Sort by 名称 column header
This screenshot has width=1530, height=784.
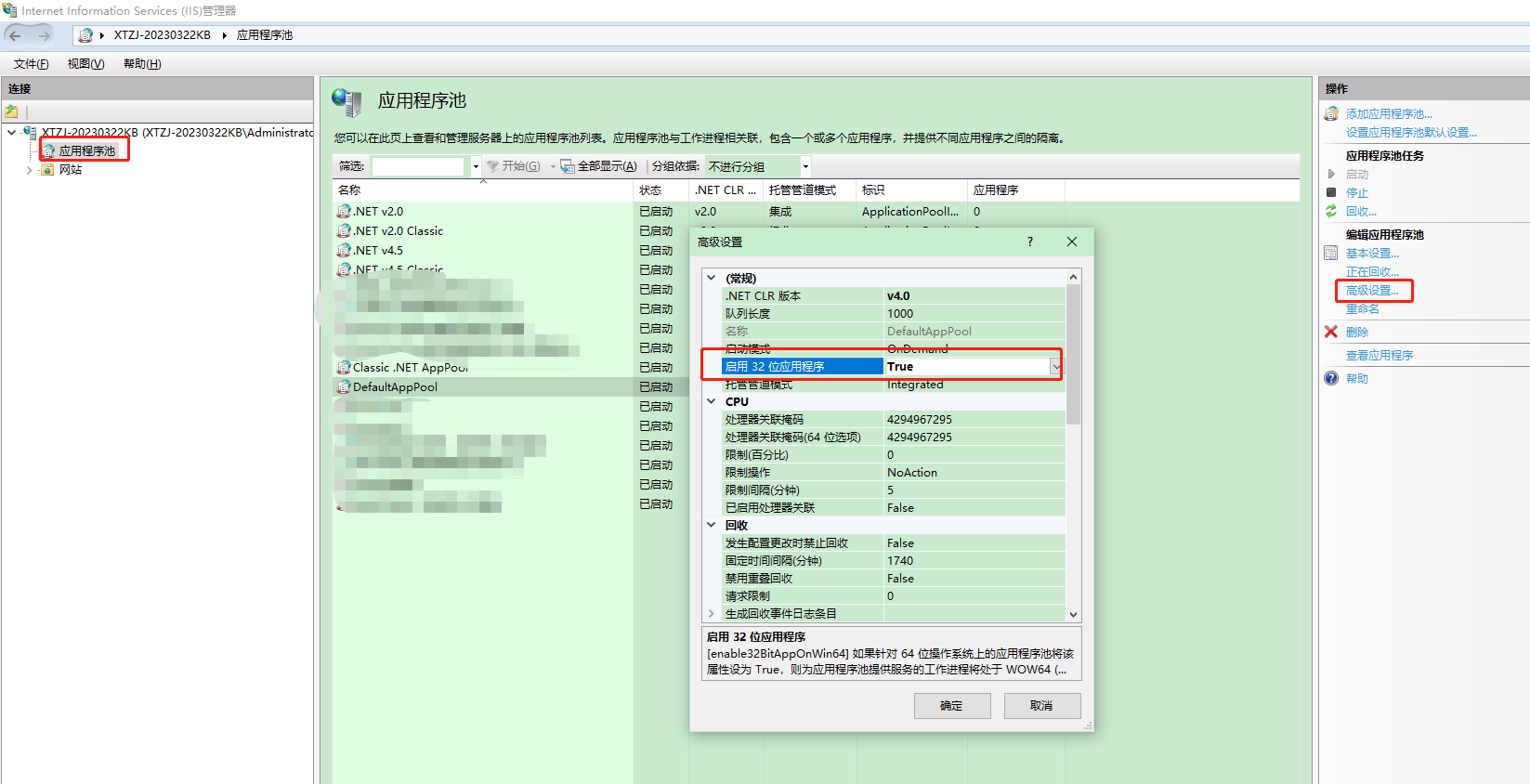[483, 189]
